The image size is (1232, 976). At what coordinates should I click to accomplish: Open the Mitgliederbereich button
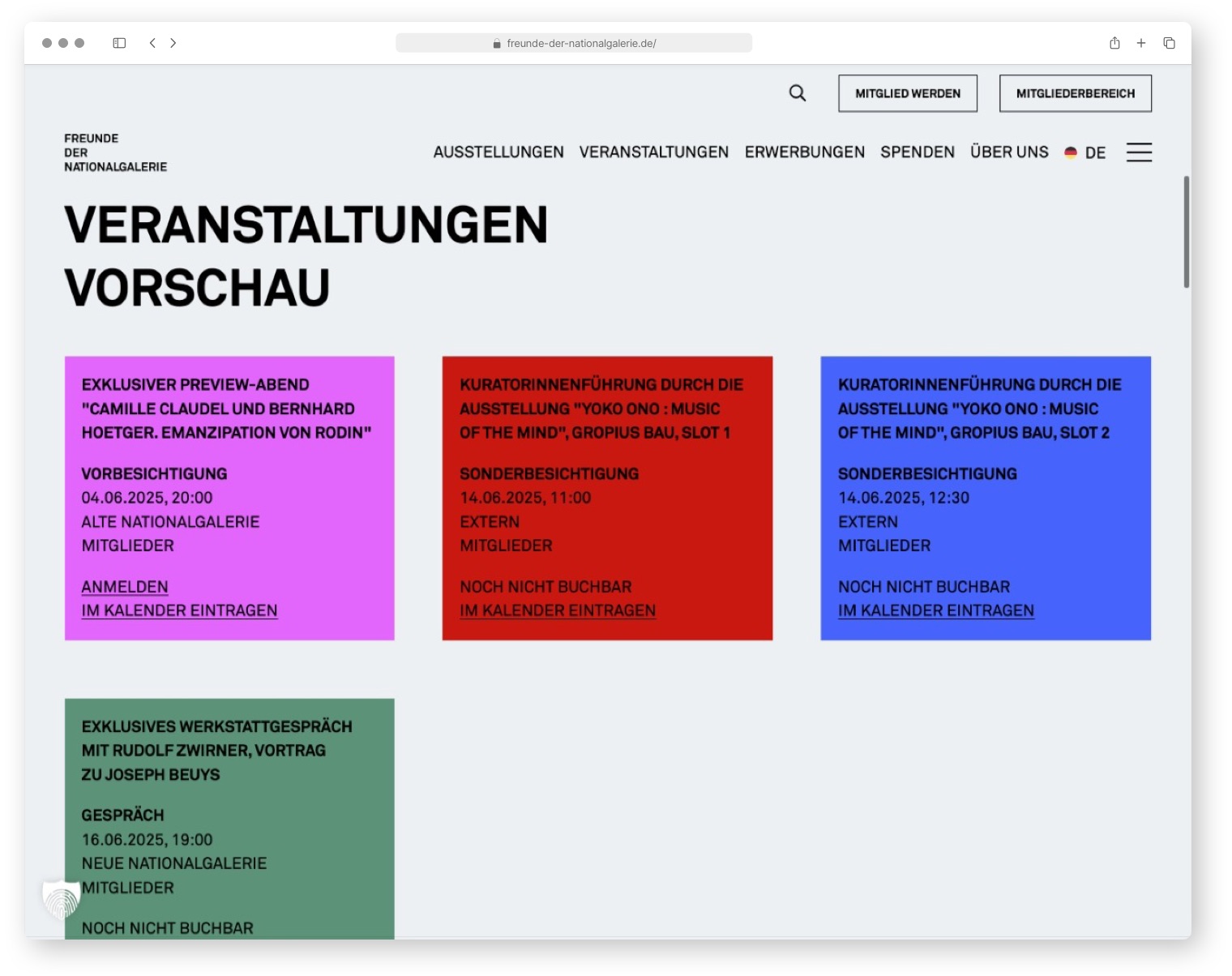(x=1076, y=93)
